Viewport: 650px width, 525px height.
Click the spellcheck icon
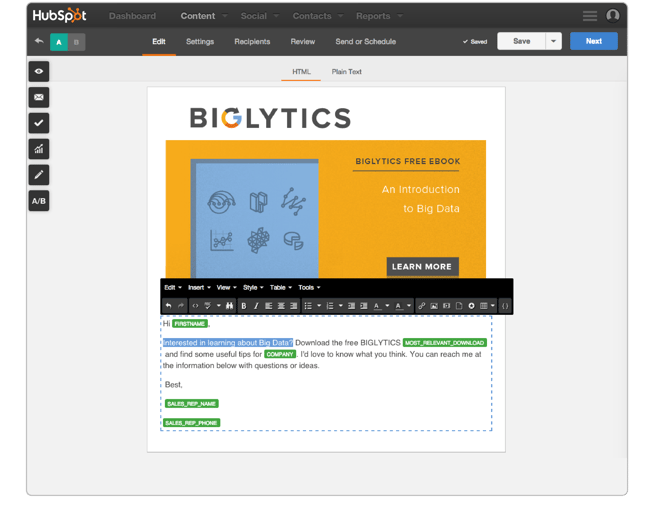point(208,306)
